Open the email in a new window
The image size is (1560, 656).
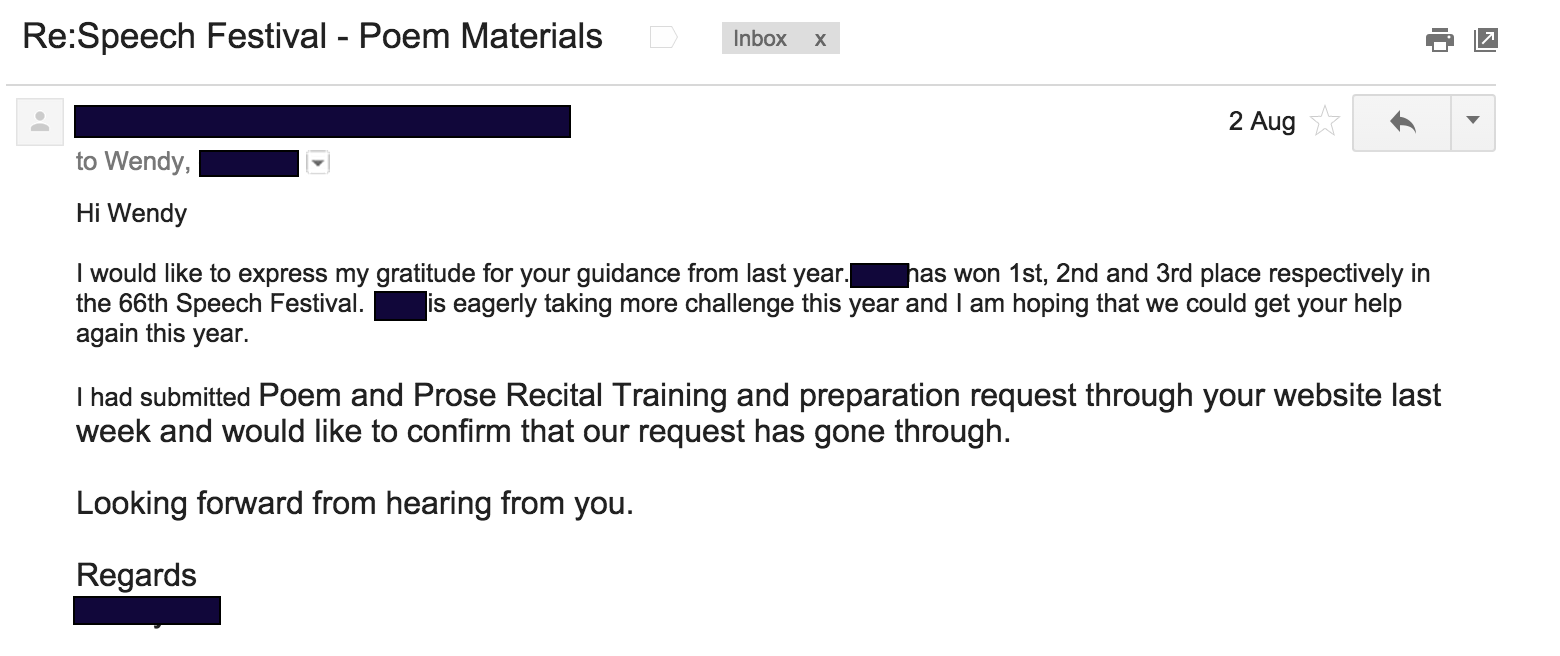coord(1486,40)
